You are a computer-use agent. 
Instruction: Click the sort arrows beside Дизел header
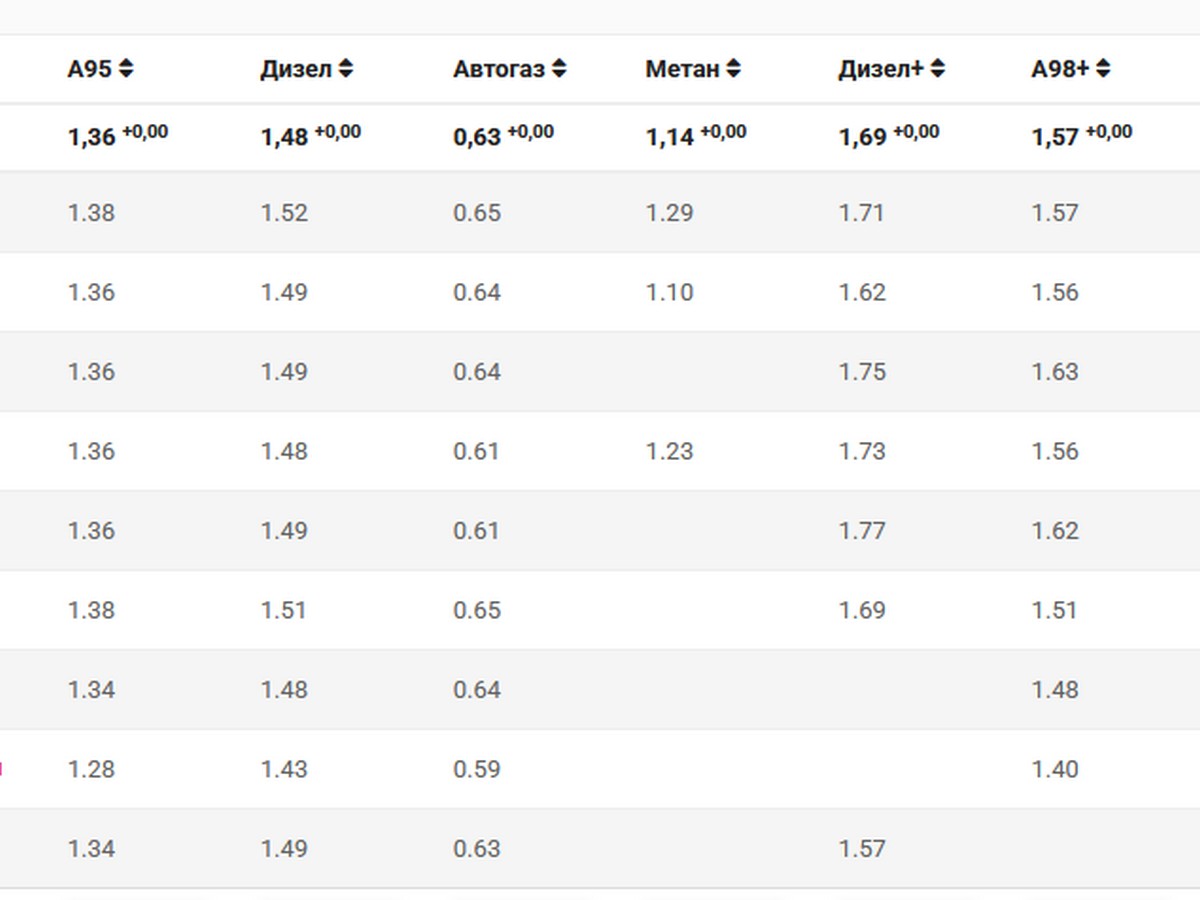[x=346, y=69]
